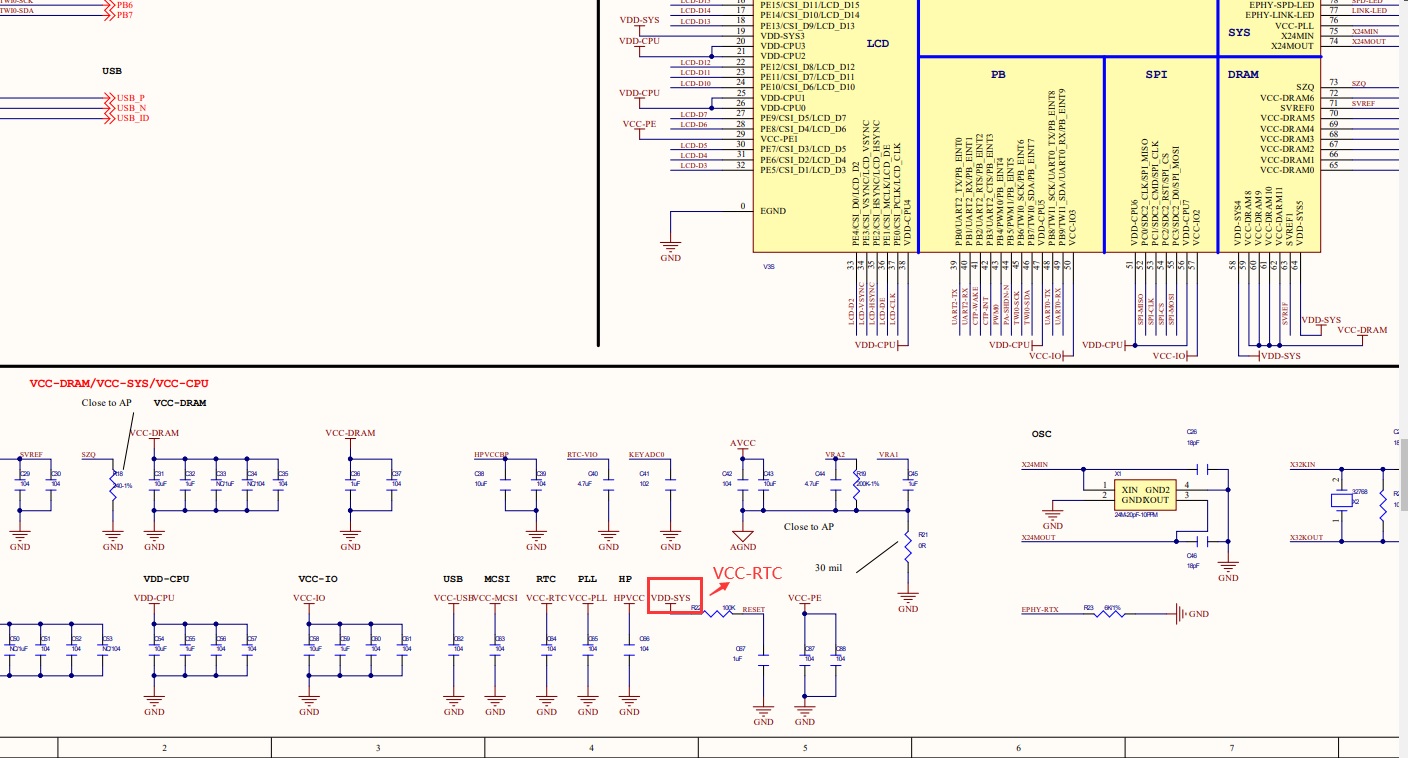Select the 'KEYADC0' net label
Screen dimensions: 1408x758
pyautogui.click(x=647, y=454)
